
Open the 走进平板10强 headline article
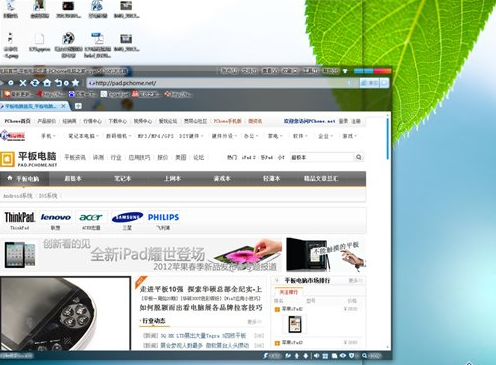point(201,289)
